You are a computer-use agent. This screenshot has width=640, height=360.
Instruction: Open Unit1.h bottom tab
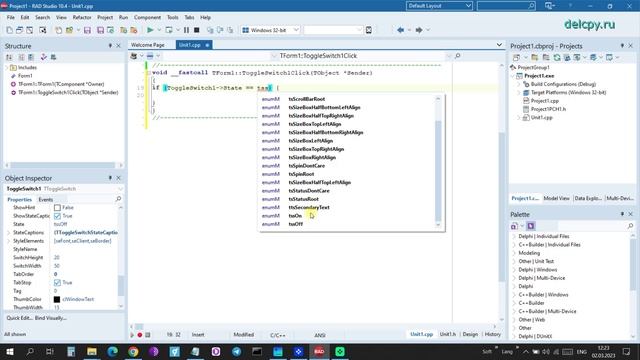447,334
